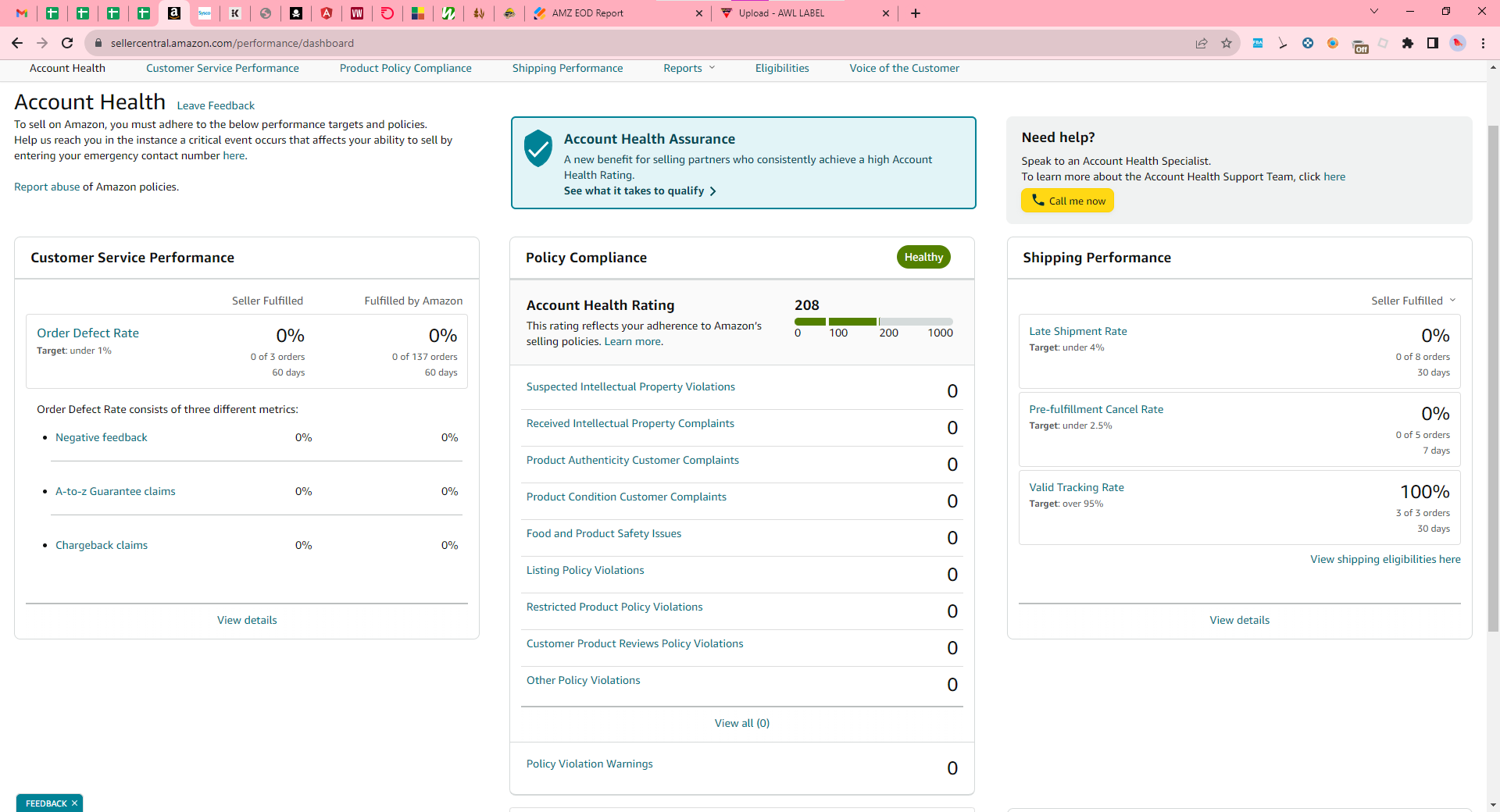Bookmark this page with the star icon

[1227, 43]
